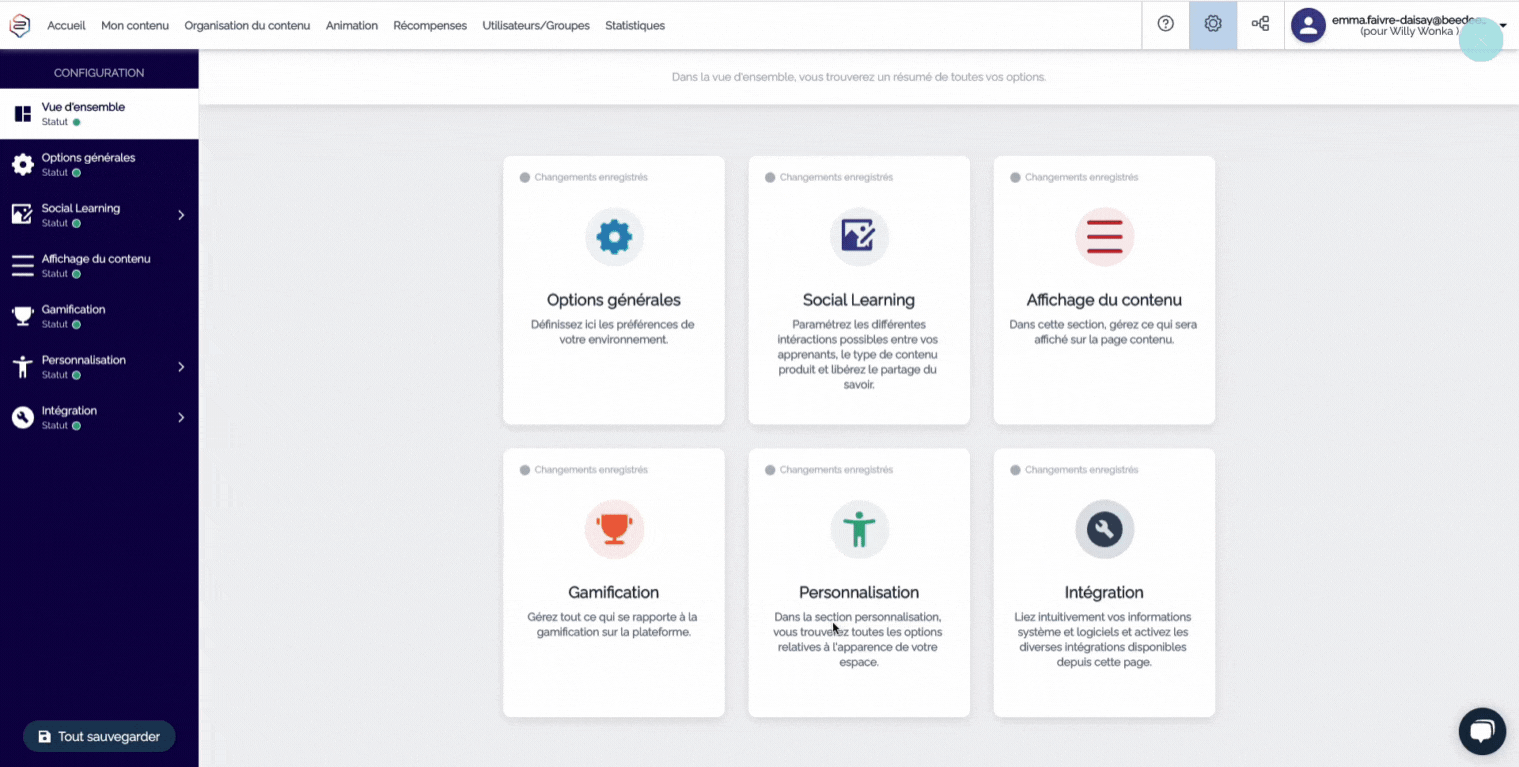Click the Social Learning card icon
Image resolution: width=1519 pixels, height=767 pixels.
(858, 237)
